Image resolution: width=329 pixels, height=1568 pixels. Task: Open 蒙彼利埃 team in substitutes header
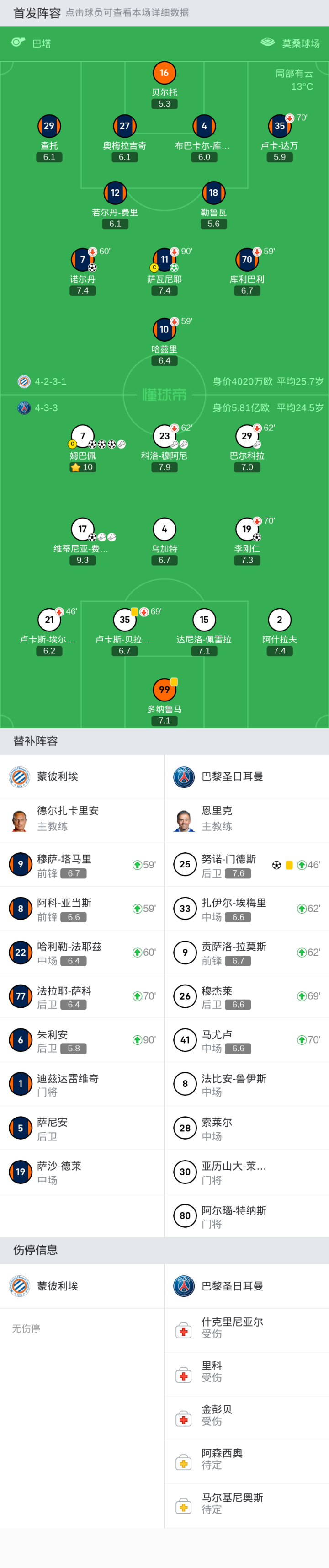[x=57, y=777]
